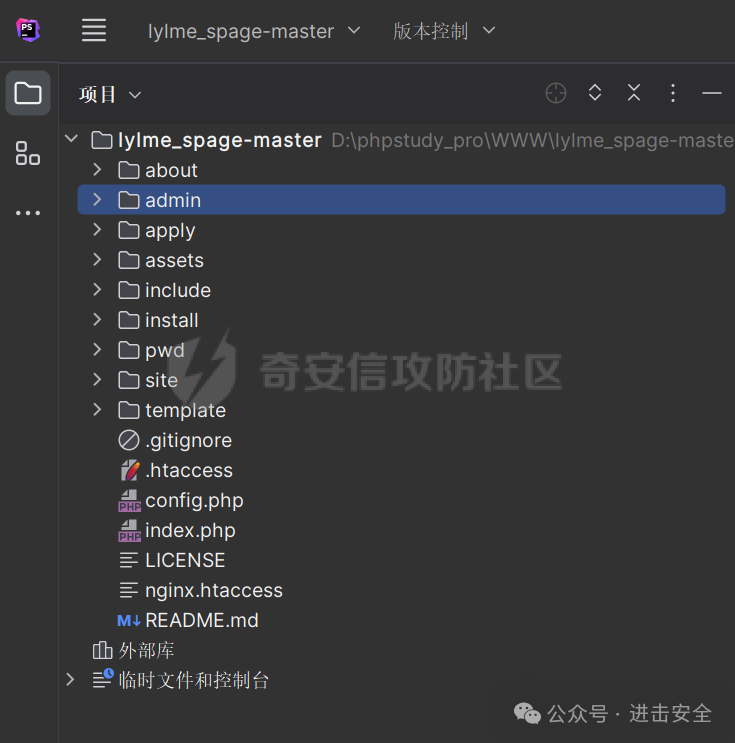
Task: Expand the install folder chevron
Action: [x=97, y=319]
